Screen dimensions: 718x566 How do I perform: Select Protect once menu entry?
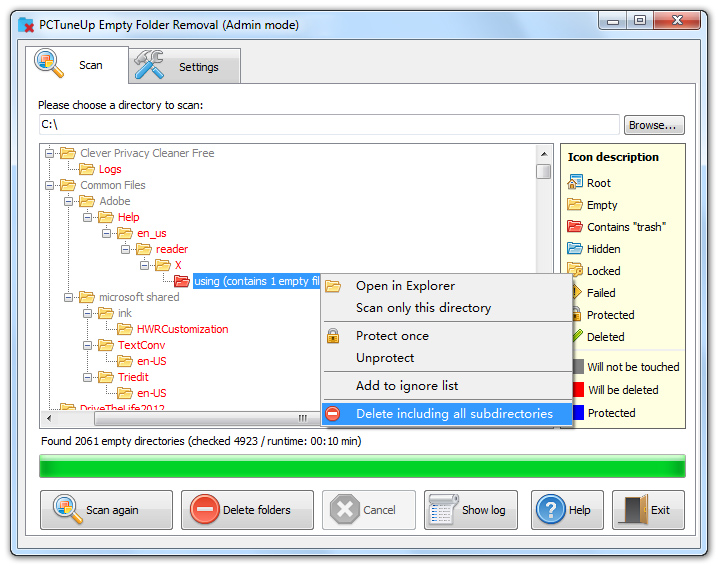coord(447,336)
